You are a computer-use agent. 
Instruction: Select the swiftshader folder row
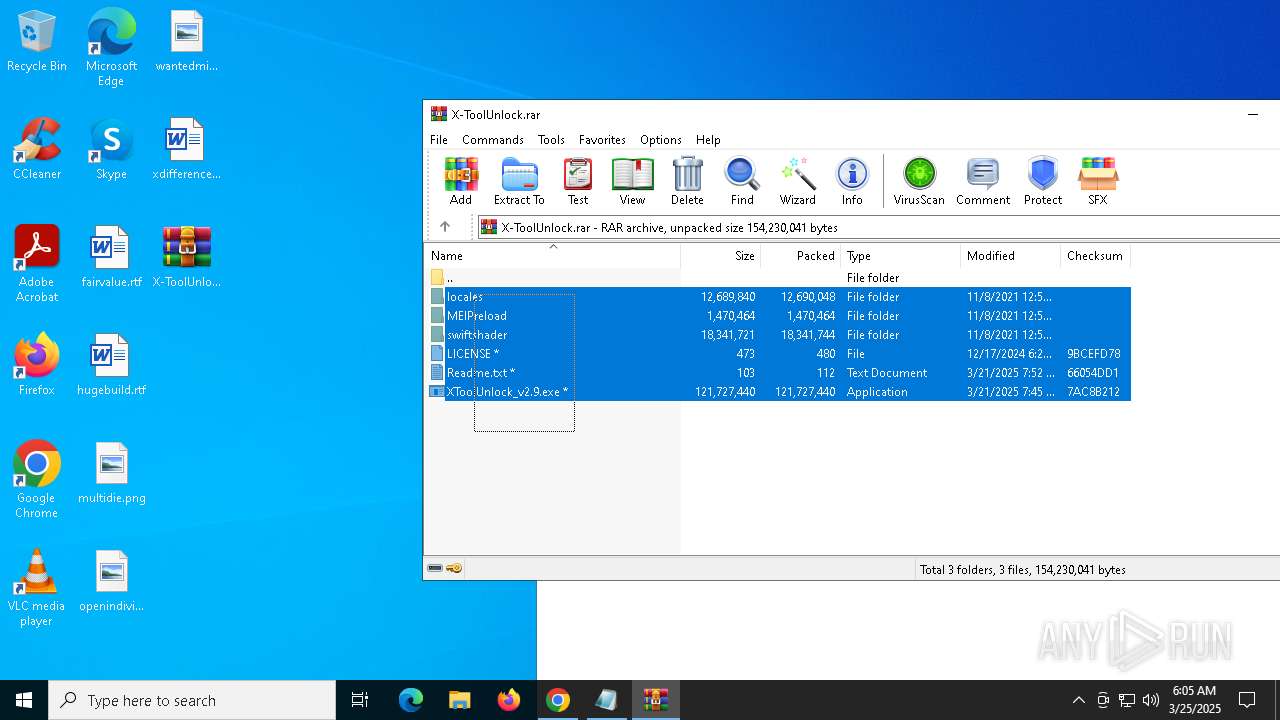(778, 334)
